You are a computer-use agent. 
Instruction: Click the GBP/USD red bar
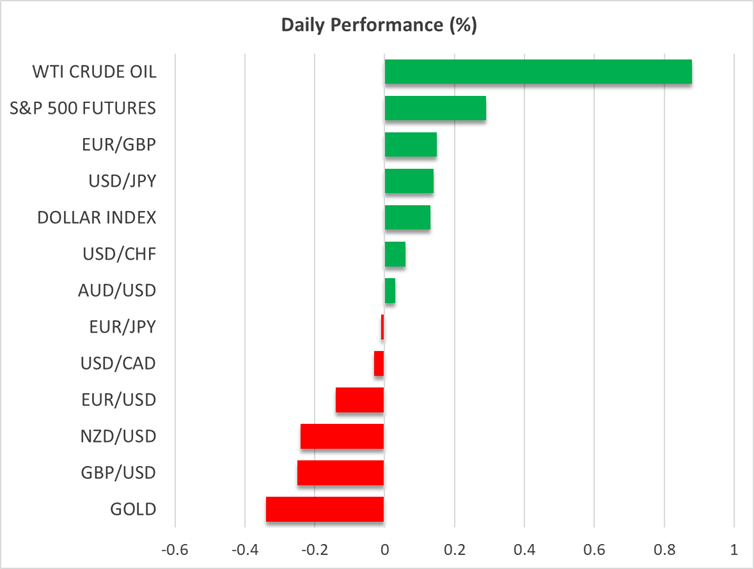pyautogui.click(x=341, y=473)
